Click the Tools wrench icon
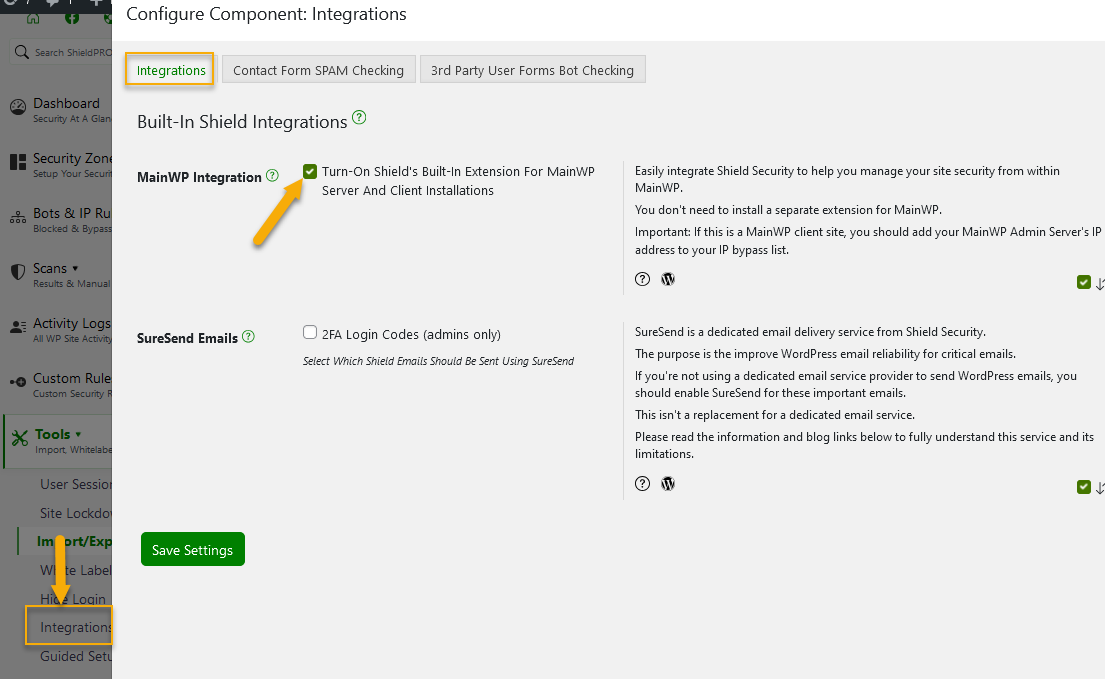 [20, 438]
